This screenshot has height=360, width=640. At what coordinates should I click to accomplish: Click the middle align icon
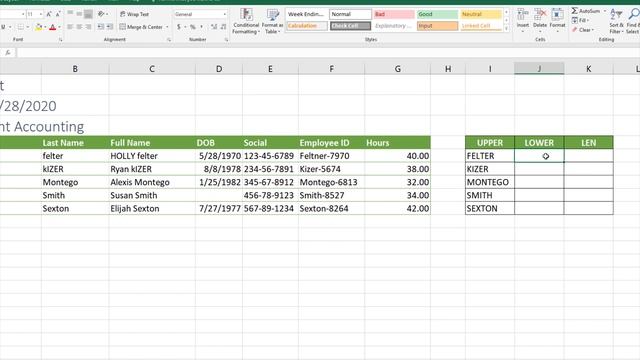coord(79,14)
